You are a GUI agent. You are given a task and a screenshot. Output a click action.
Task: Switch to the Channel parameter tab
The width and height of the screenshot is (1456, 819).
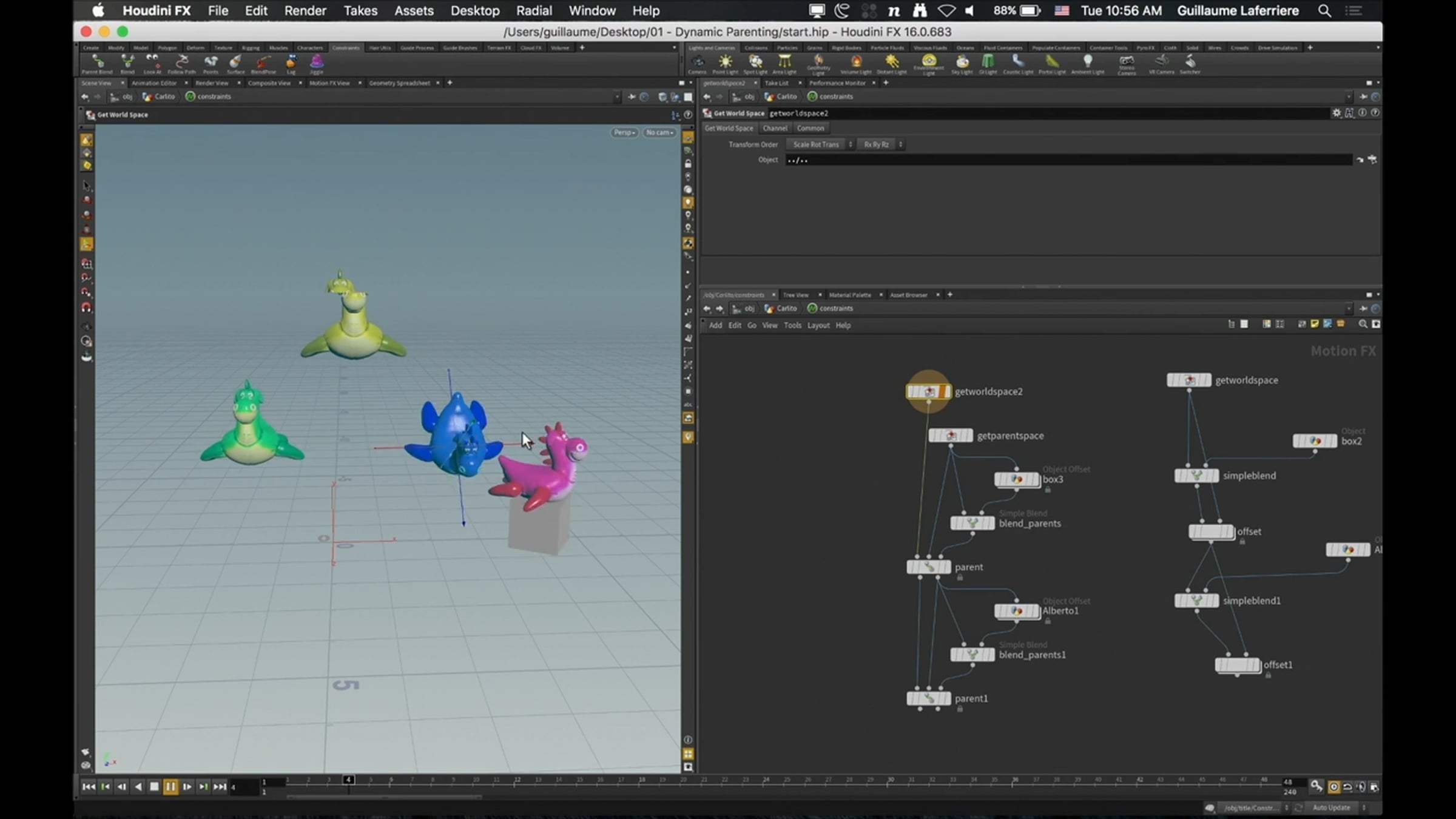coord(775,128)
